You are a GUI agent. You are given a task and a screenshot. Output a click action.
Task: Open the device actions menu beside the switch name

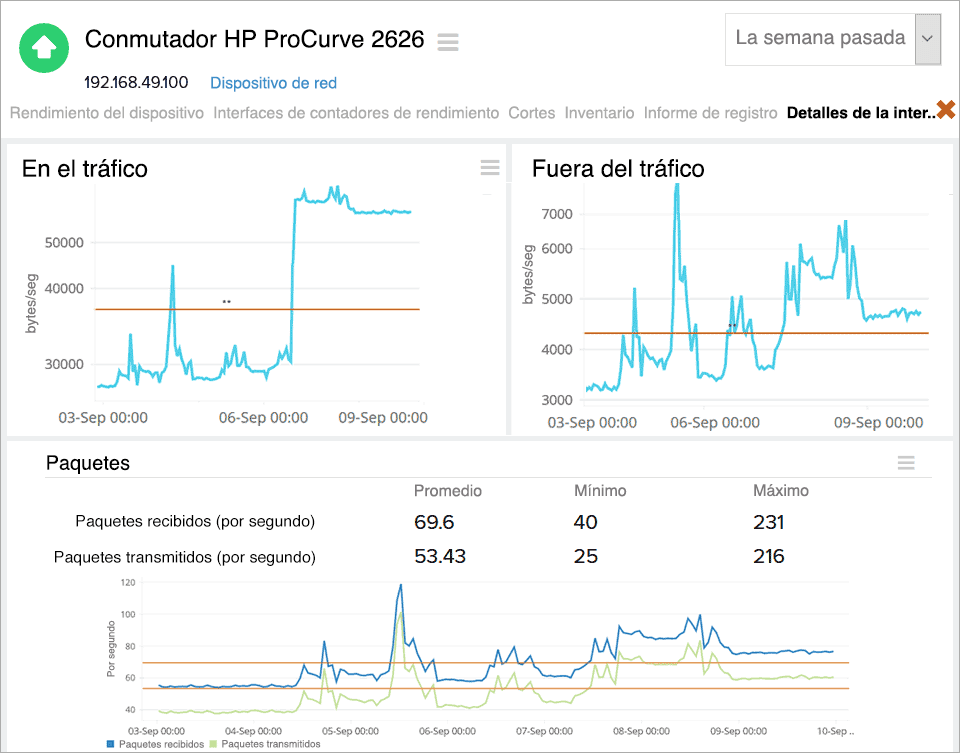pos(447,43)
